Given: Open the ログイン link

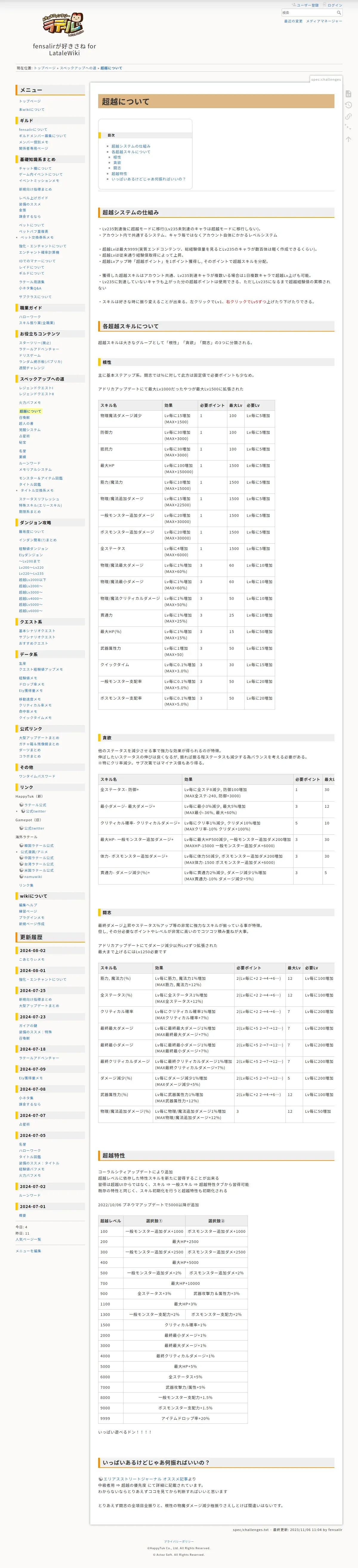Looking at the screenshot, I should (335, 5).
